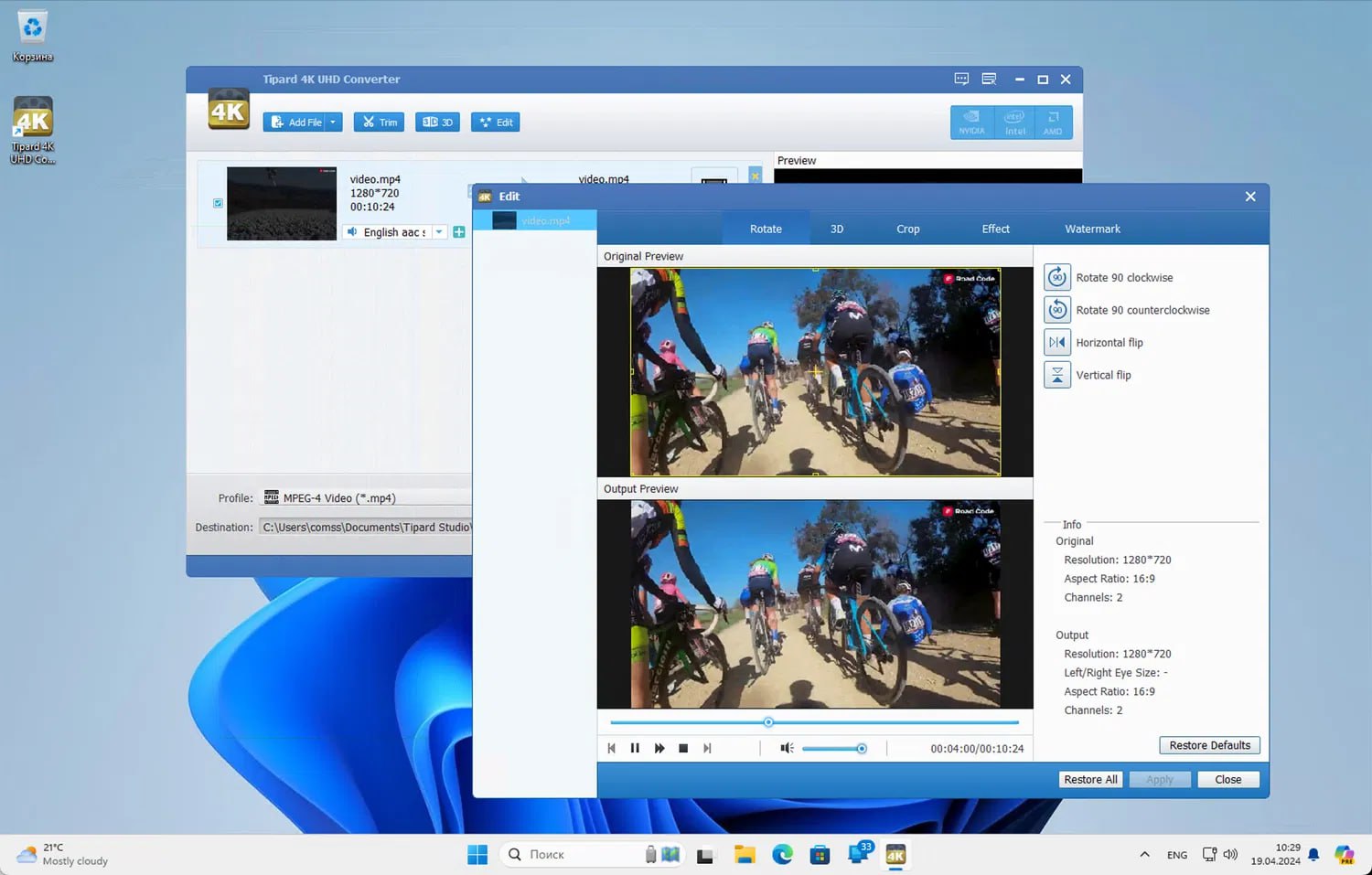Stop the video preview
This screenshot has width=1372, height=875.
pyautogui.click(x=683, y=748)
